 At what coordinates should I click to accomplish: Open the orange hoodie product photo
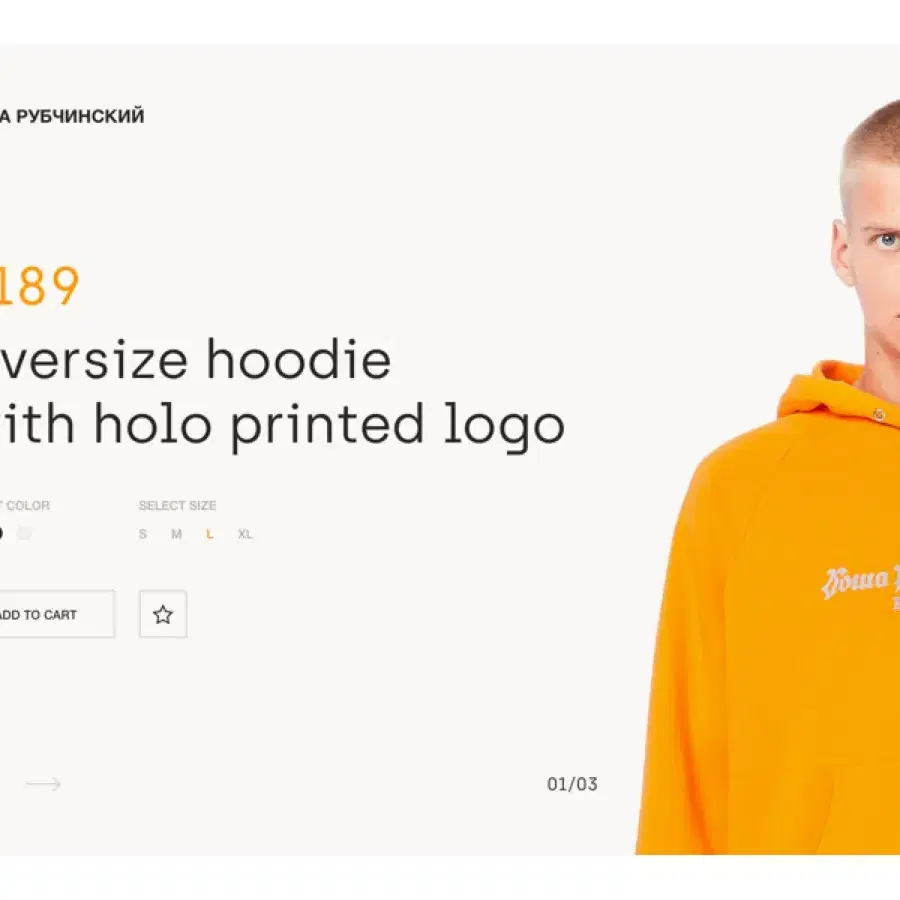[768, 476]
